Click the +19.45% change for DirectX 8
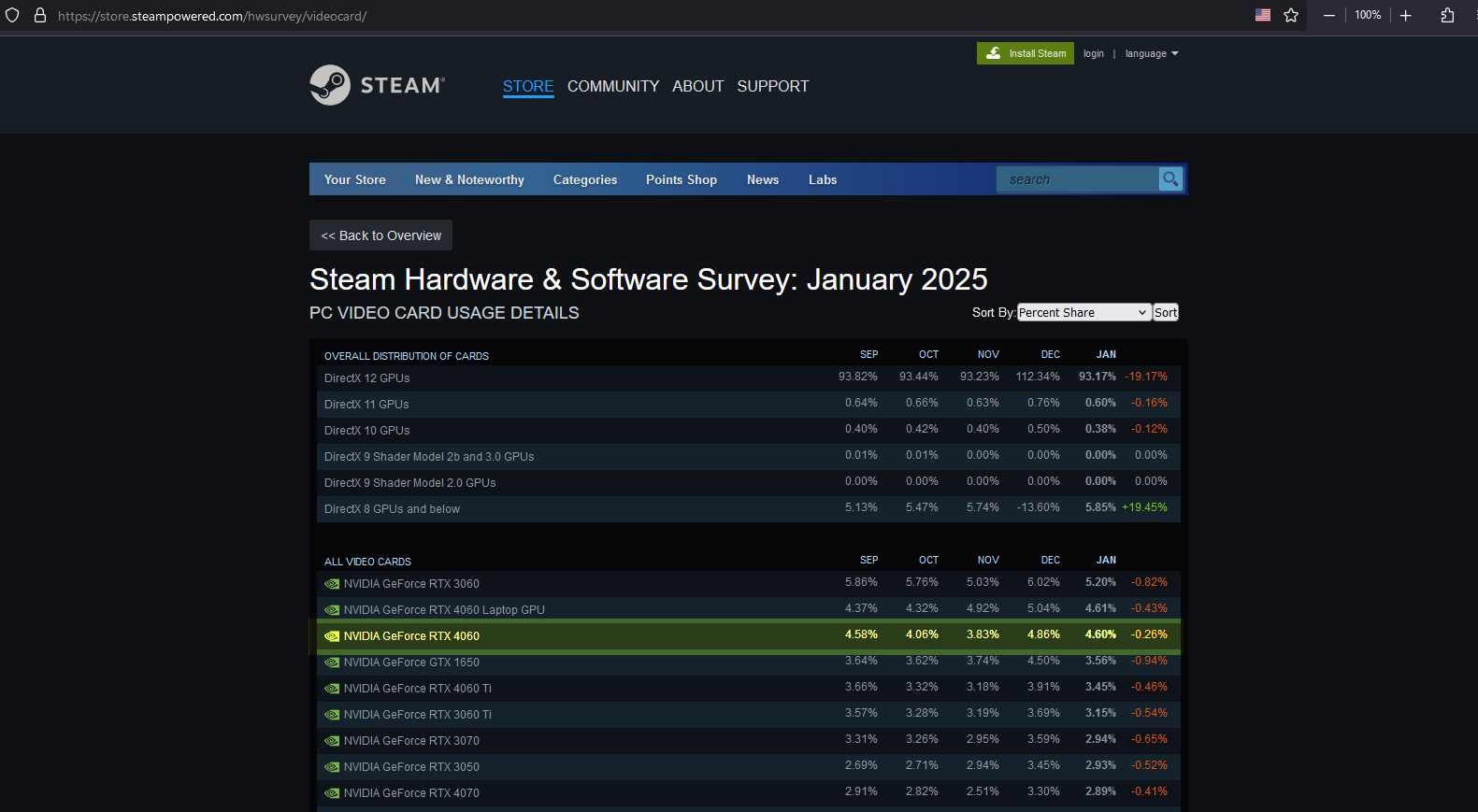This screenshot has width=1478, height=812. (1145, 507)
